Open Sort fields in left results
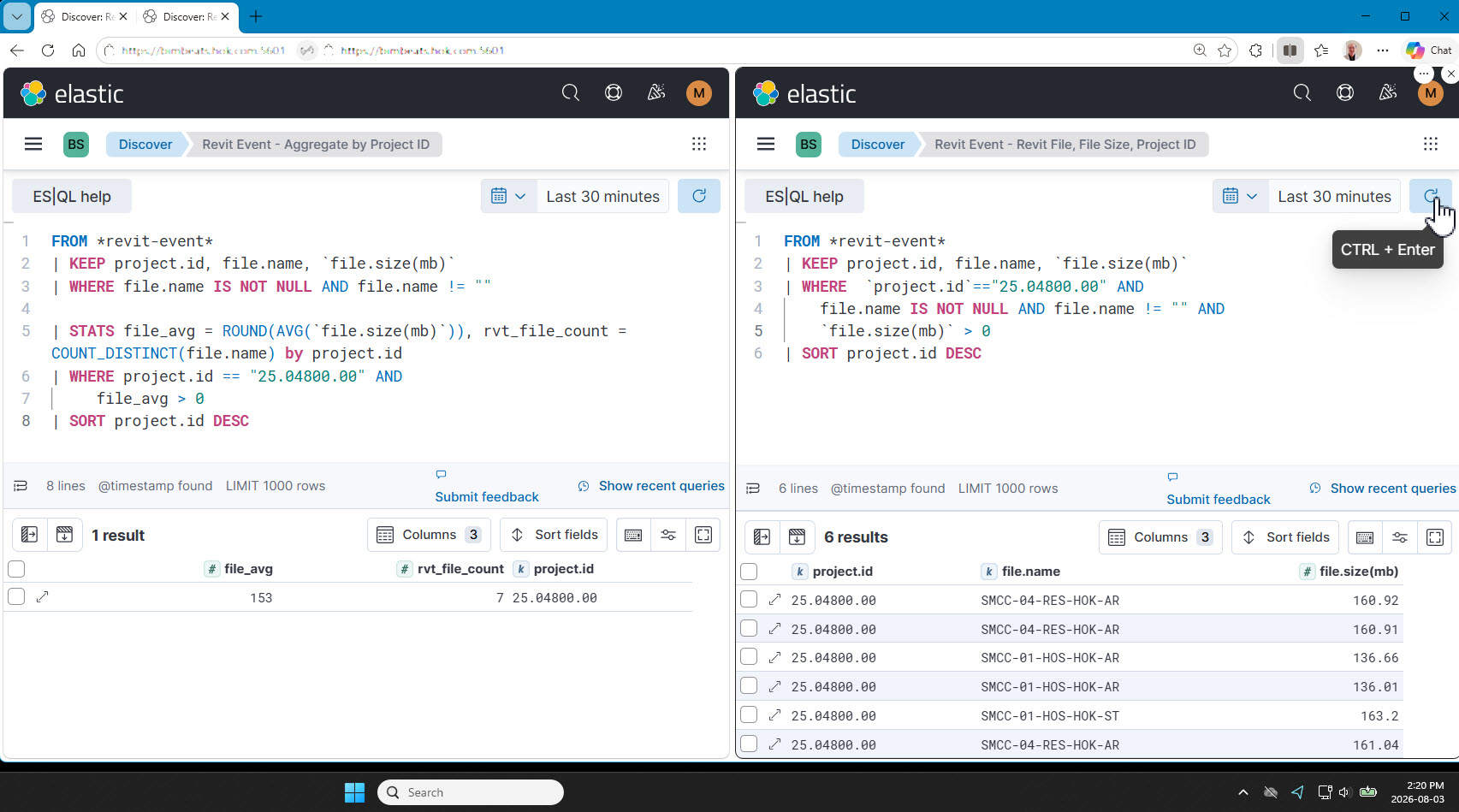The image size is (1459, 812). (554, 535)
